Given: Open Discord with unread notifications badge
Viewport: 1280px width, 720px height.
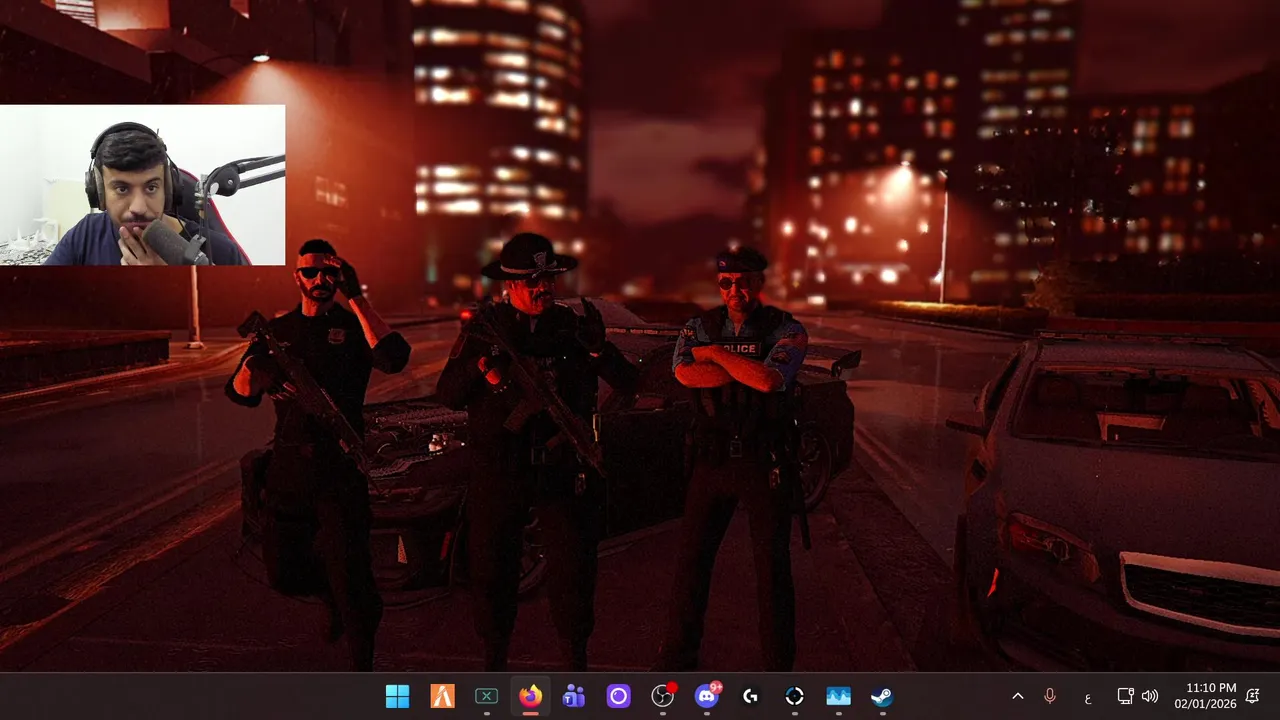Looking at the screenshot, I should [x=707, y=696].
